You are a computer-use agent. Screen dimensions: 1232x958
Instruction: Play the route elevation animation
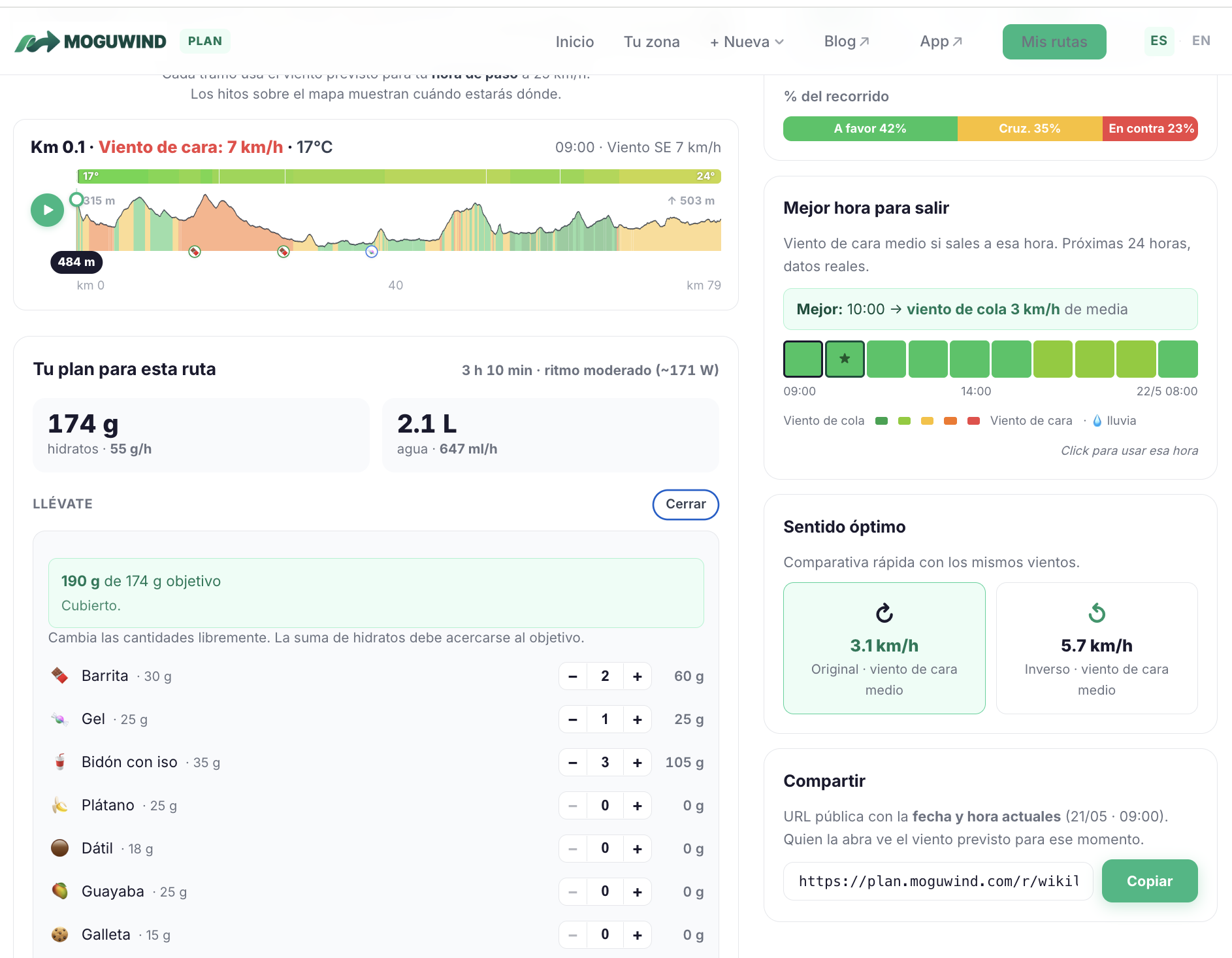[48, 210]
